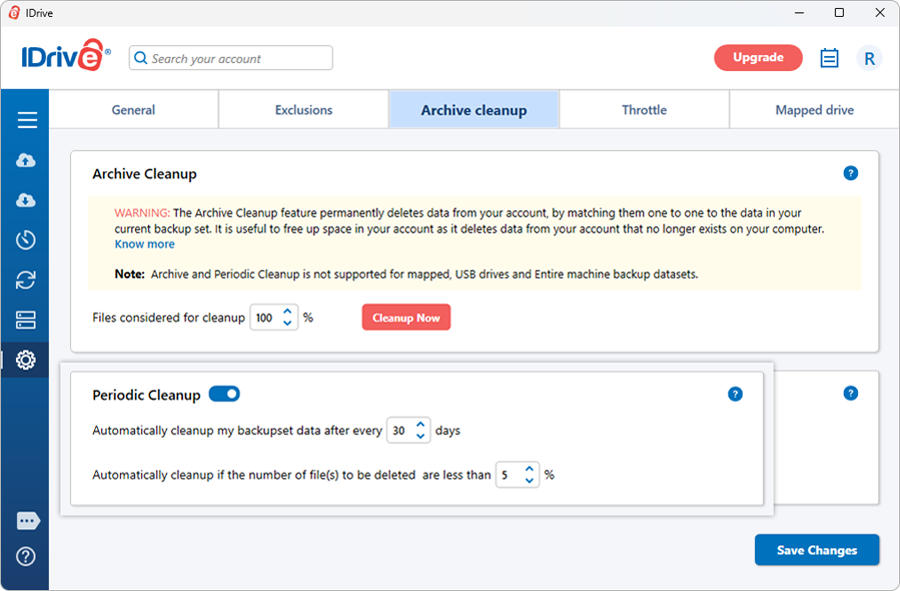
Task: Open the Restore cloud download icon
Action: [x=27, y=200]
